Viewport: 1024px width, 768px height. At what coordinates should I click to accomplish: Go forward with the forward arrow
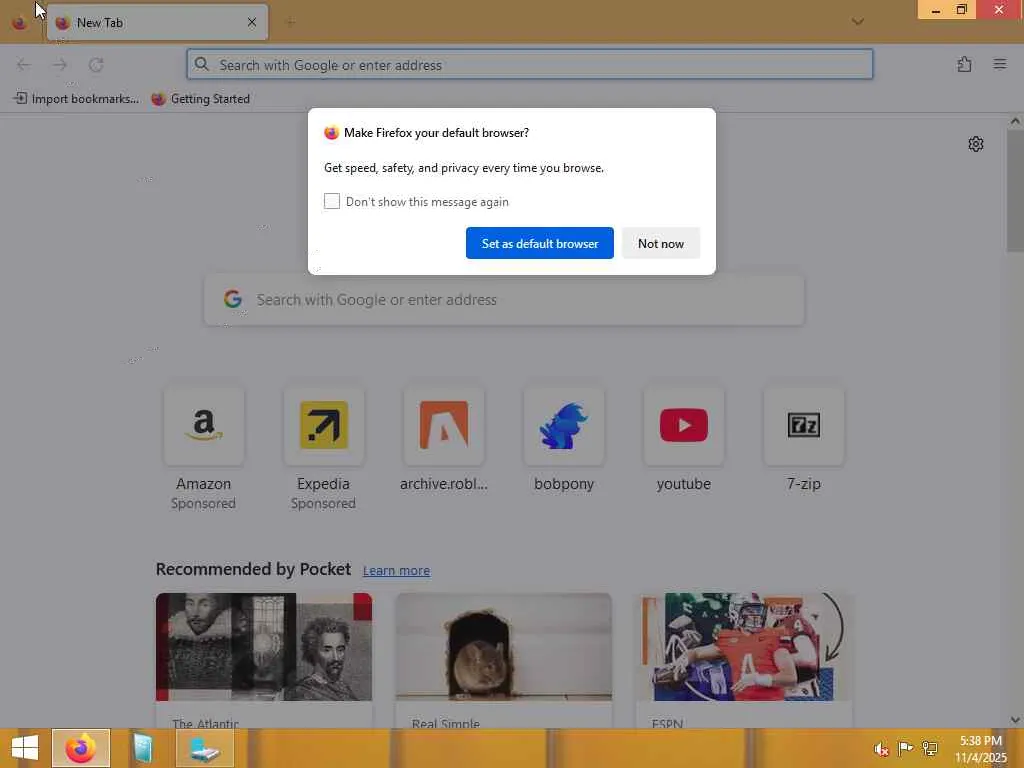[60, 65]
